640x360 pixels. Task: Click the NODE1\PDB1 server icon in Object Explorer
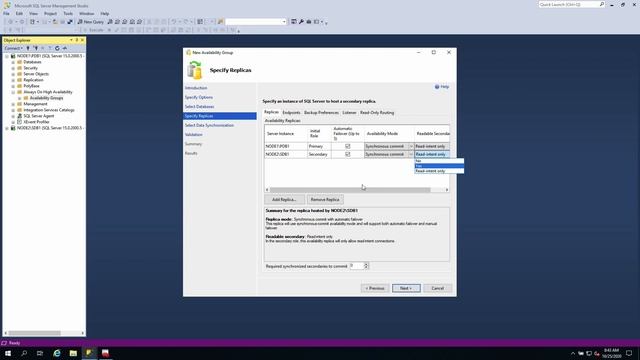(13, 56)
